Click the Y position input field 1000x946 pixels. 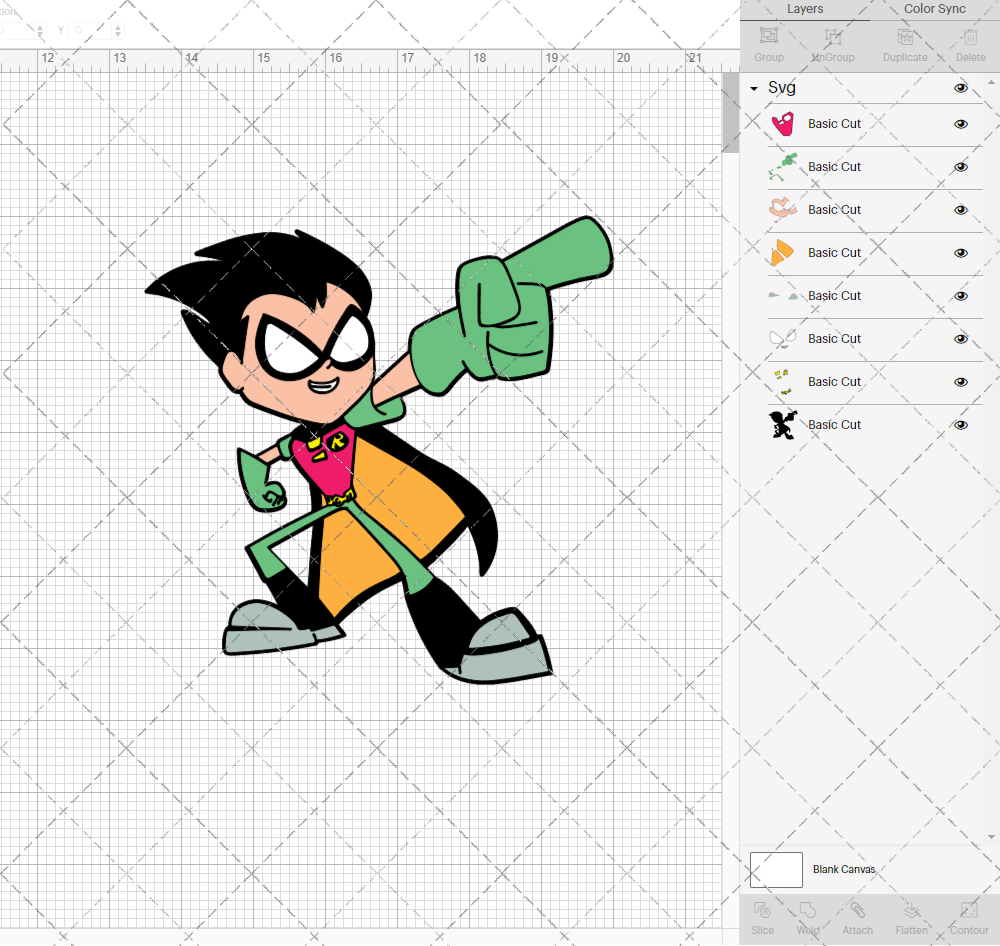(91, 30)
